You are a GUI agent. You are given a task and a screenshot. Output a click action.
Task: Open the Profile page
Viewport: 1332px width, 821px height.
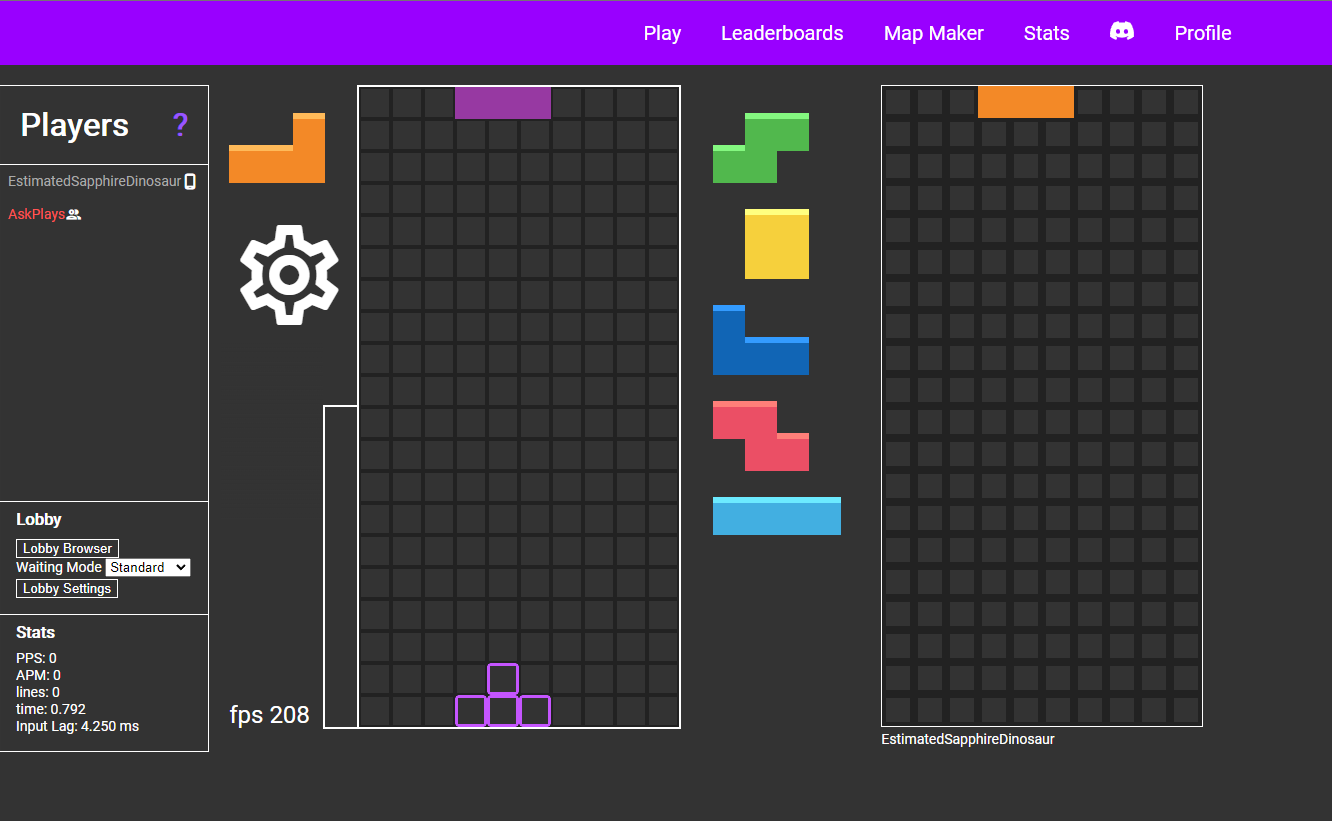1203,33
